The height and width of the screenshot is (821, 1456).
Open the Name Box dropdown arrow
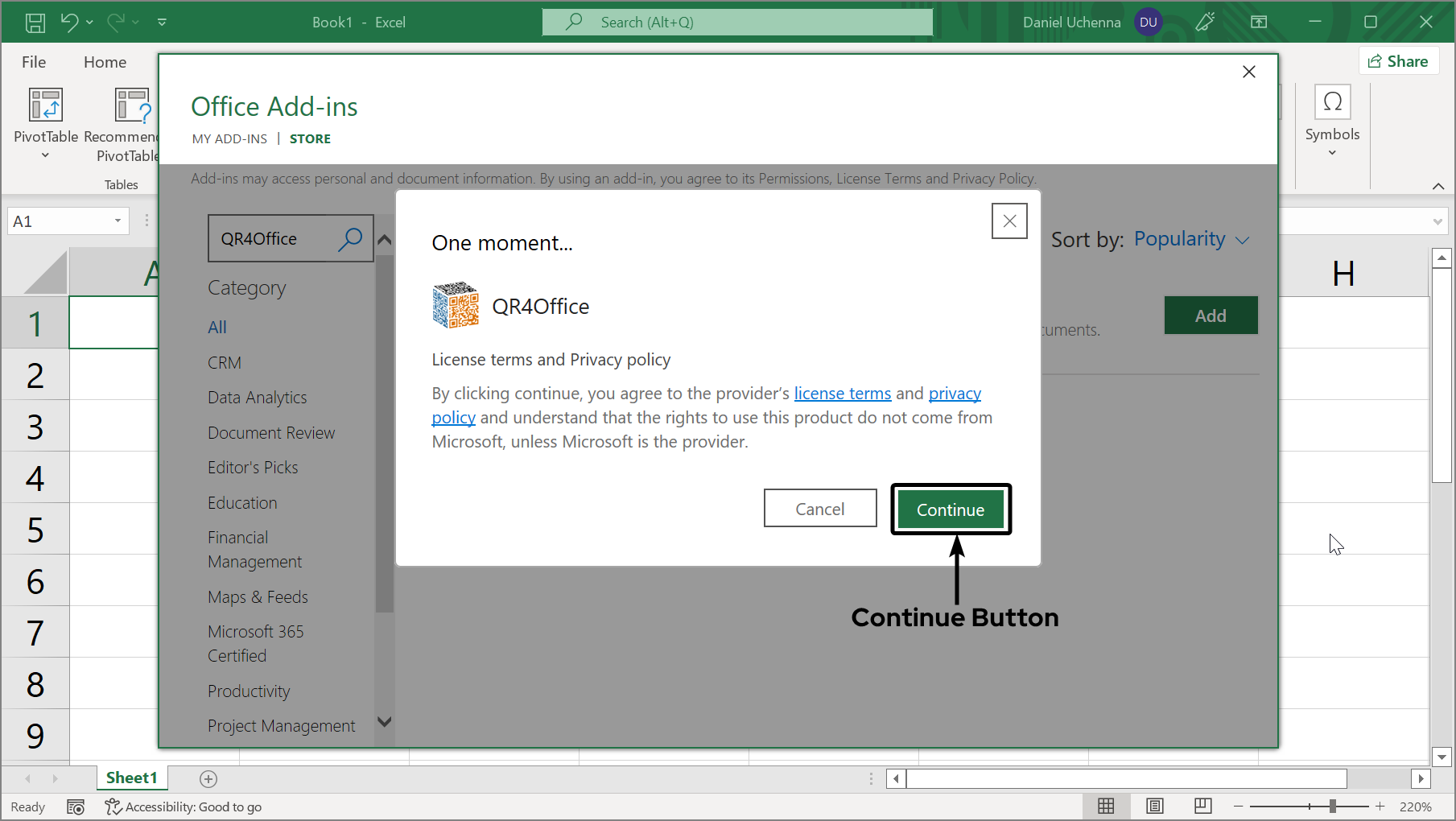[x=118, y=221]
